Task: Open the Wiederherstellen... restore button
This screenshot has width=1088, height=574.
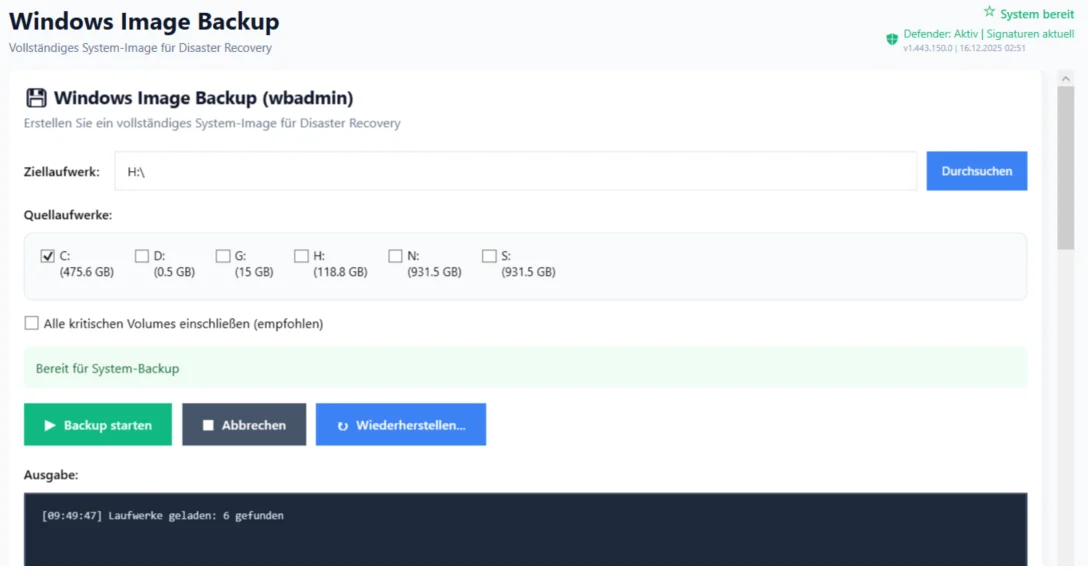Action: pyautogui.click(x=400, y=425)
